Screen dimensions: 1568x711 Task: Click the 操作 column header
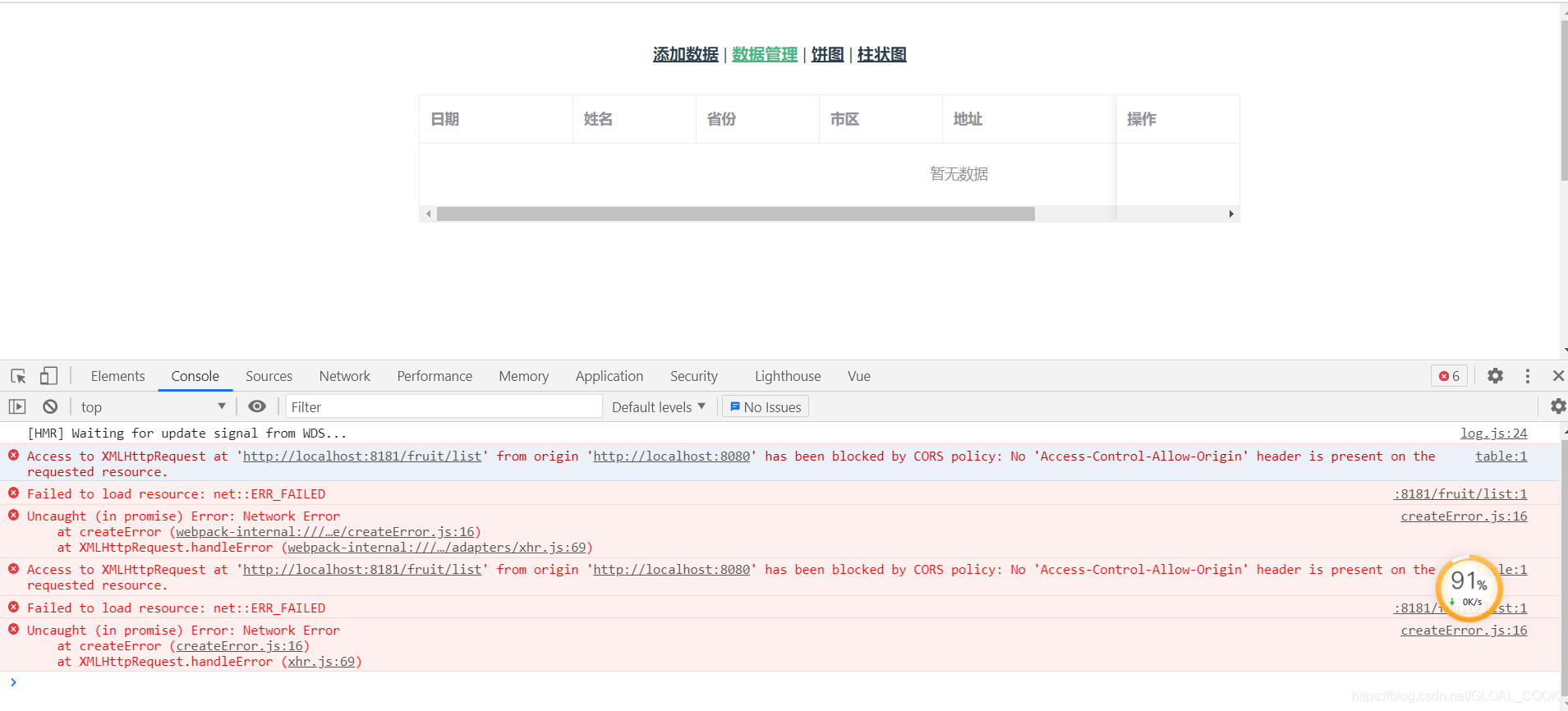(1178, 119)
